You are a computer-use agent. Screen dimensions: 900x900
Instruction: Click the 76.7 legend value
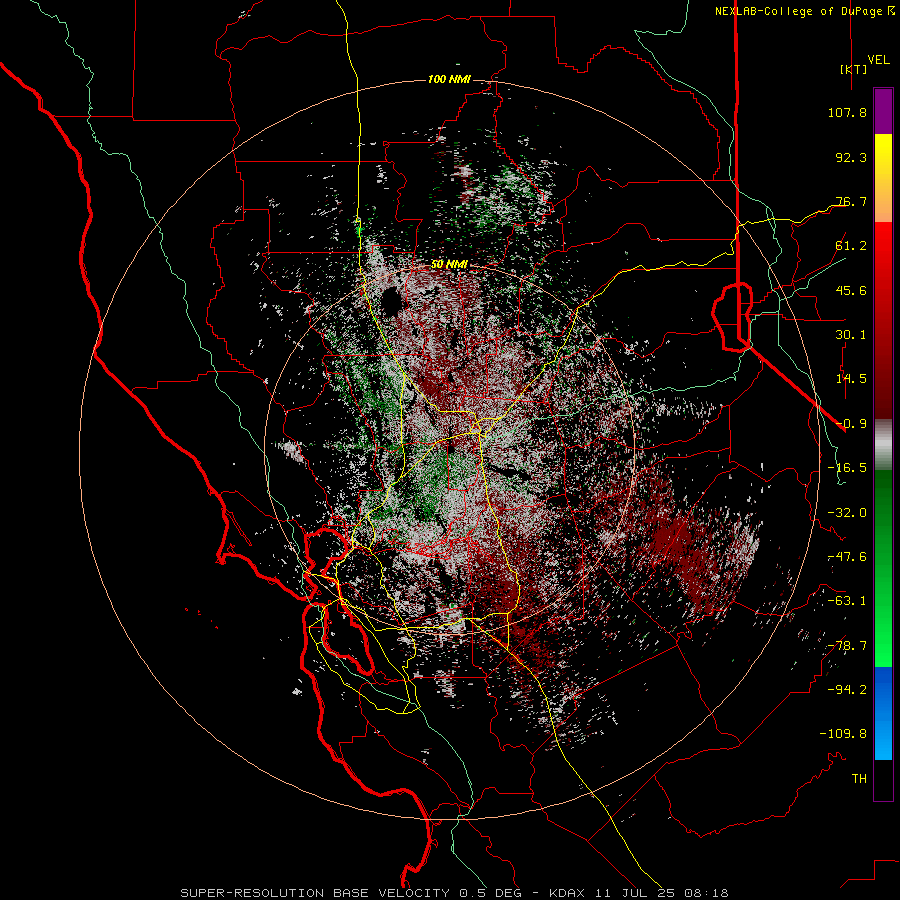coord(851,201)
